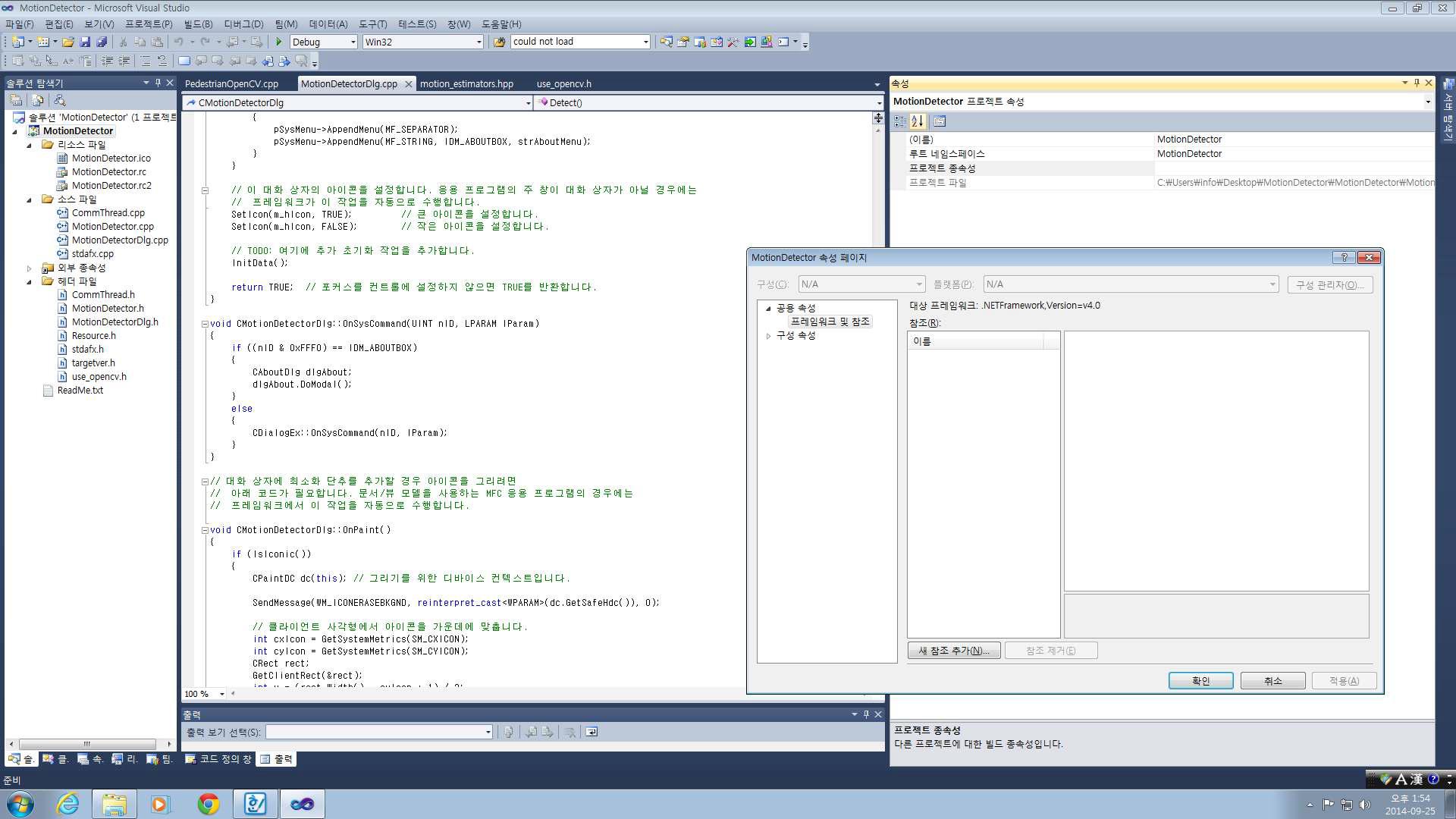Open the 100% zoom level dropdown
The image size is (1456, 819).
tap(222, 694)
